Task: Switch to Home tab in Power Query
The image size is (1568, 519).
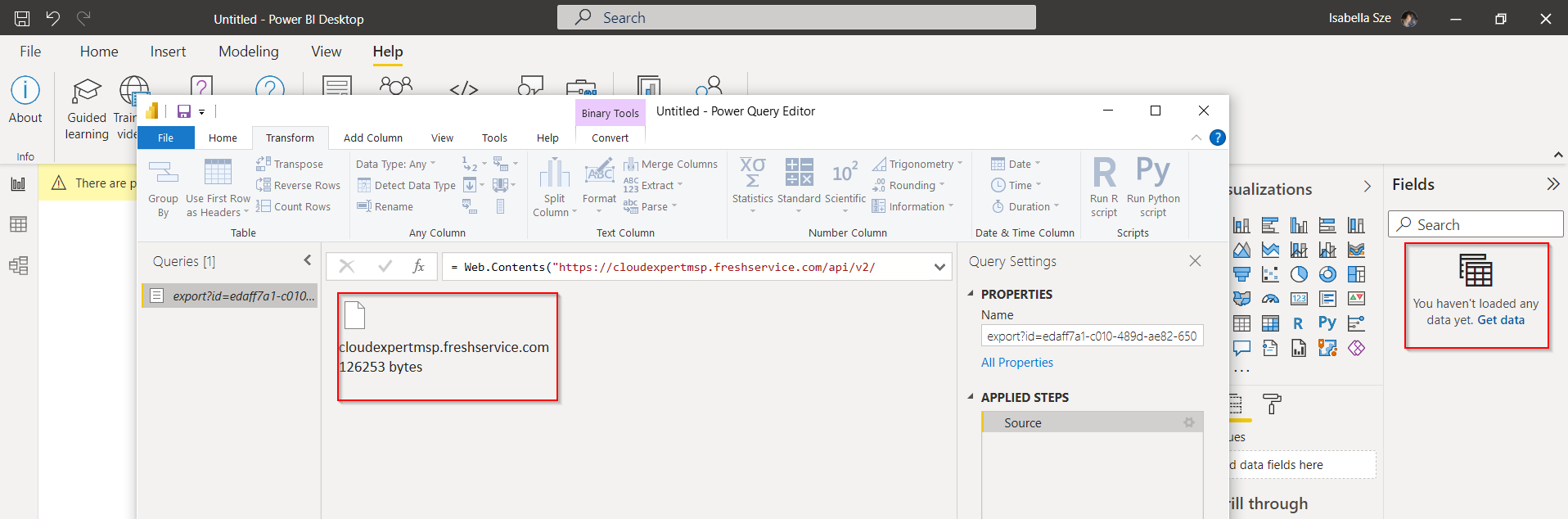Action: point(223,138)
